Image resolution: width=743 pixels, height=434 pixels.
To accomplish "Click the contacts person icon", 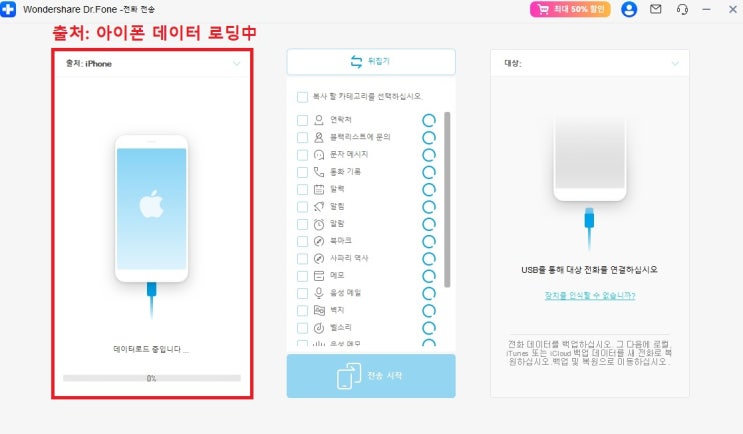I will click(319, 120).
